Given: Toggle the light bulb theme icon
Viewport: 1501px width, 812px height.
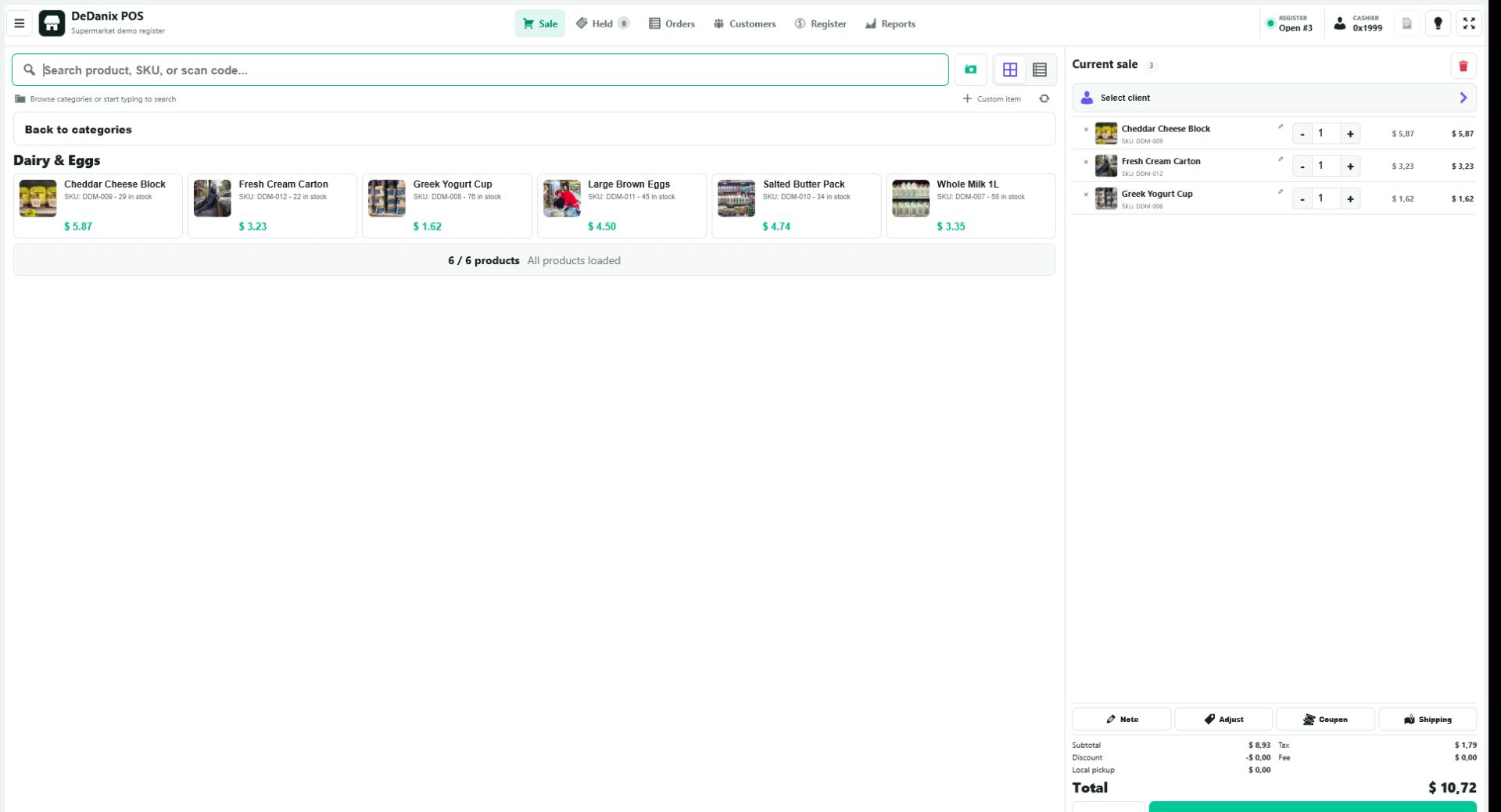Looking at the screenshot, I should (x=1438, y=23).
